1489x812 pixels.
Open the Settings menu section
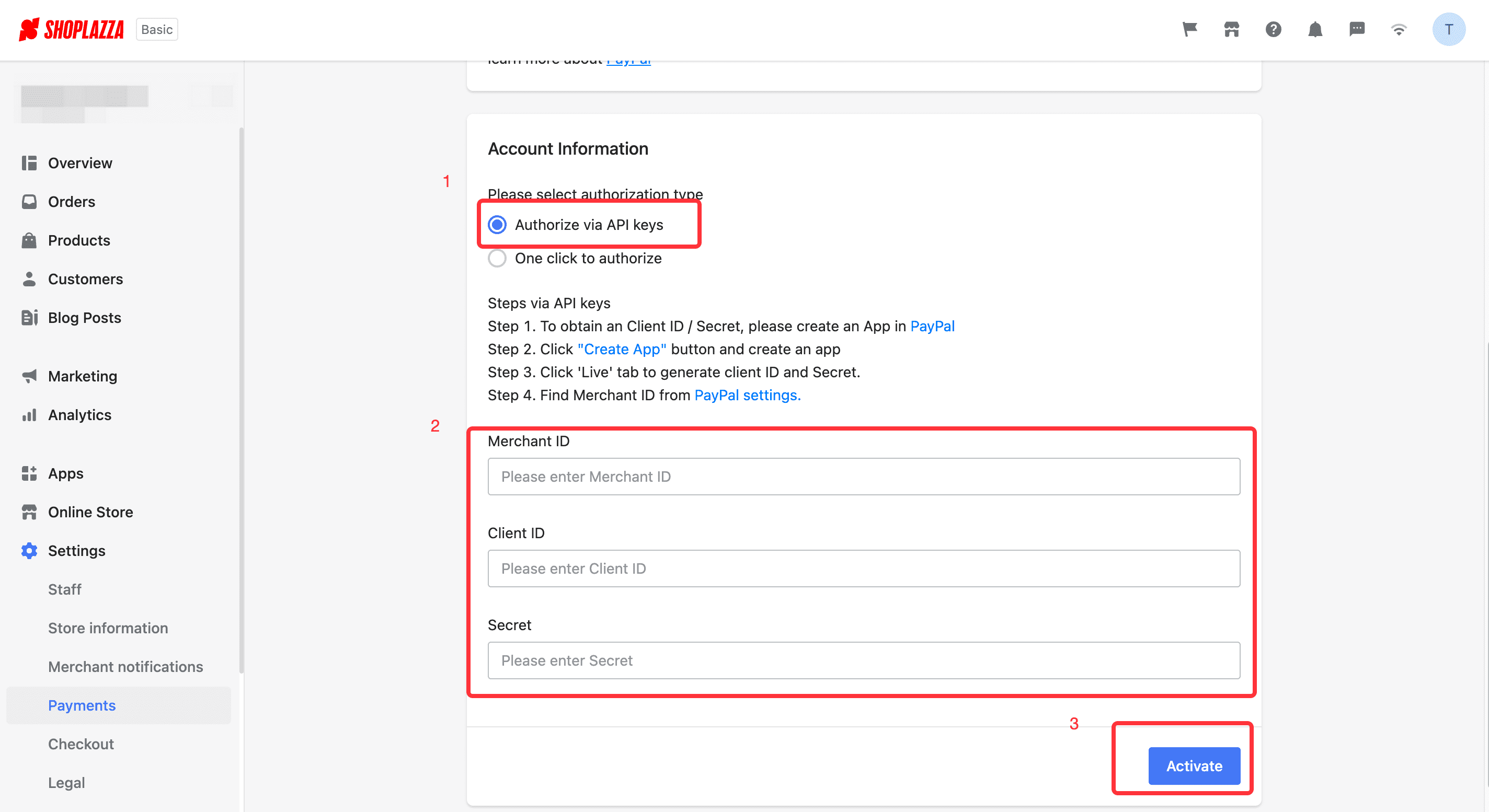76,550
